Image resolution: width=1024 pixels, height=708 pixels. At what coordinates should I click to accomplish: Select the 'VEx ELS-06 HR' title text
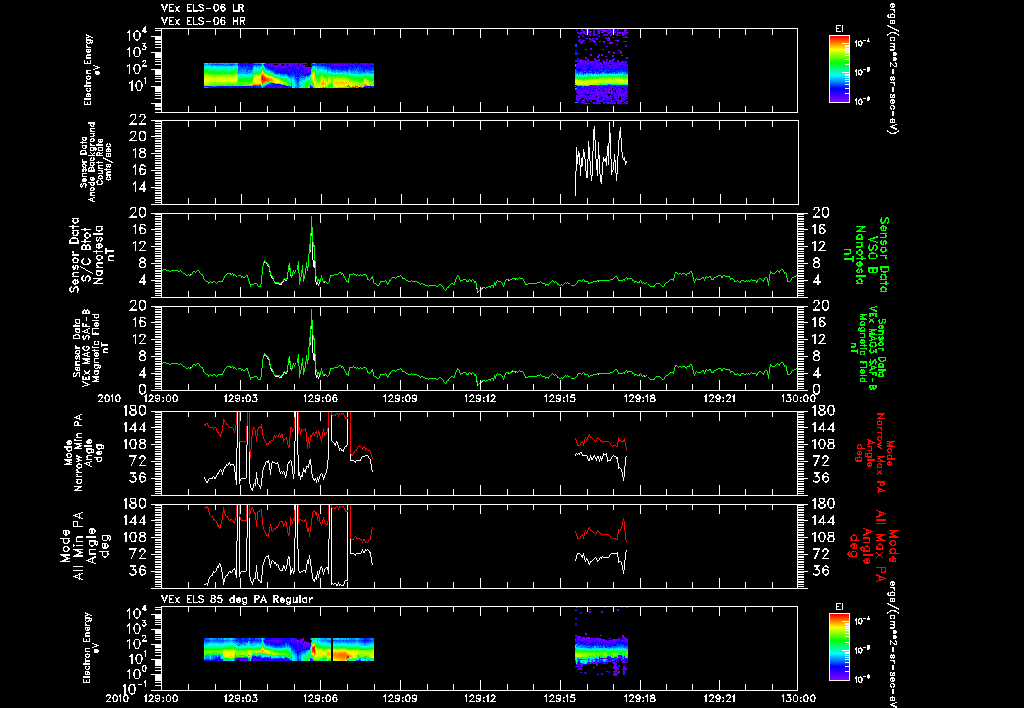pyautogui.click(x=202, y=22)
